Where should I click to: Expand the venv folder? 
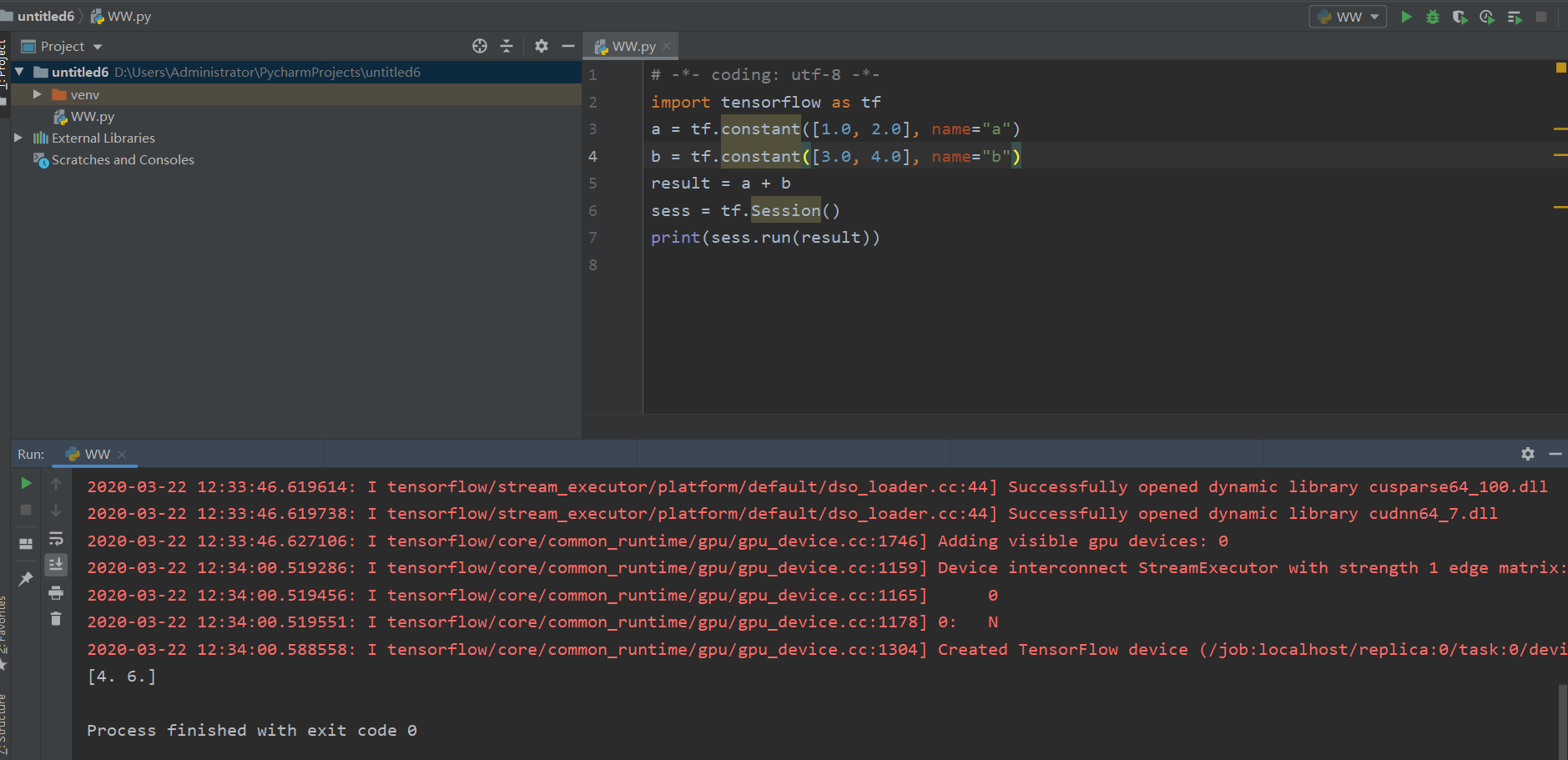(x=37, y=94)
